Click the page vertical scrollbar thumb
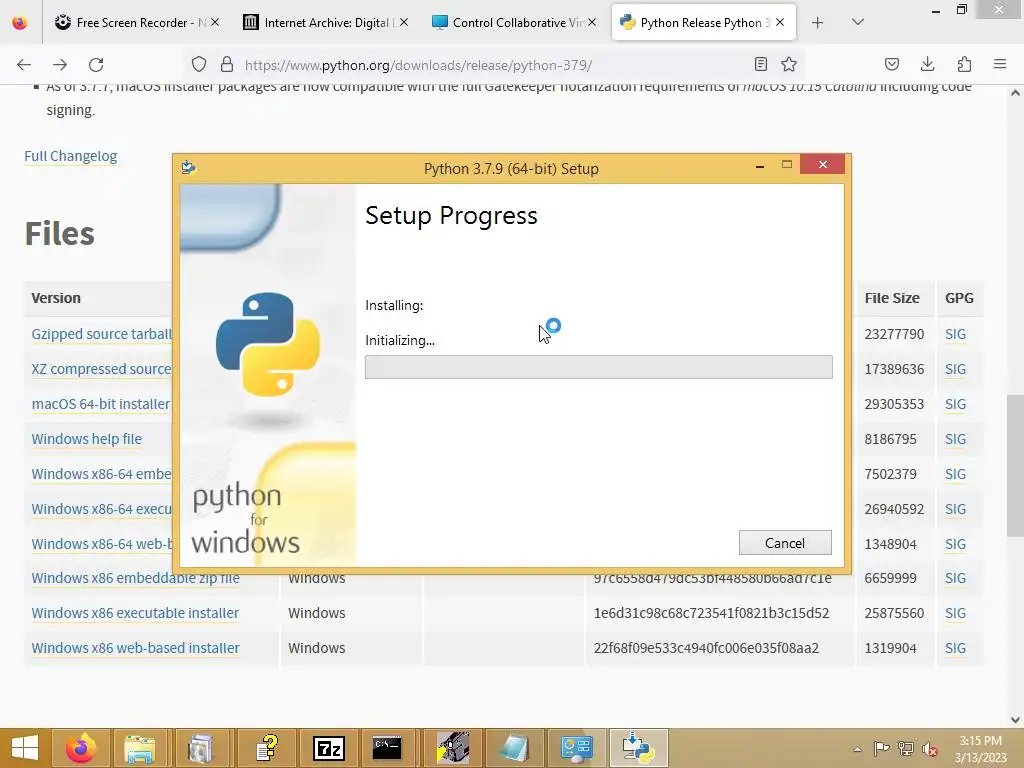 1015,465
